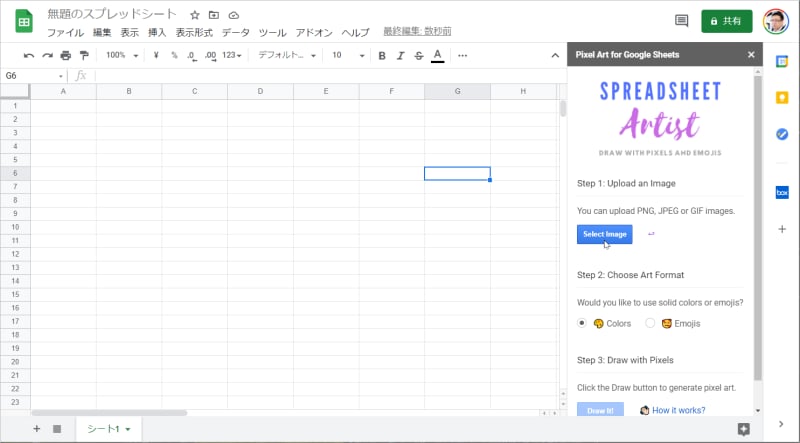This screenshot has height=443, width=800.
Task: Choose the Emojis radio option
Action: click(x=650, y=323)
